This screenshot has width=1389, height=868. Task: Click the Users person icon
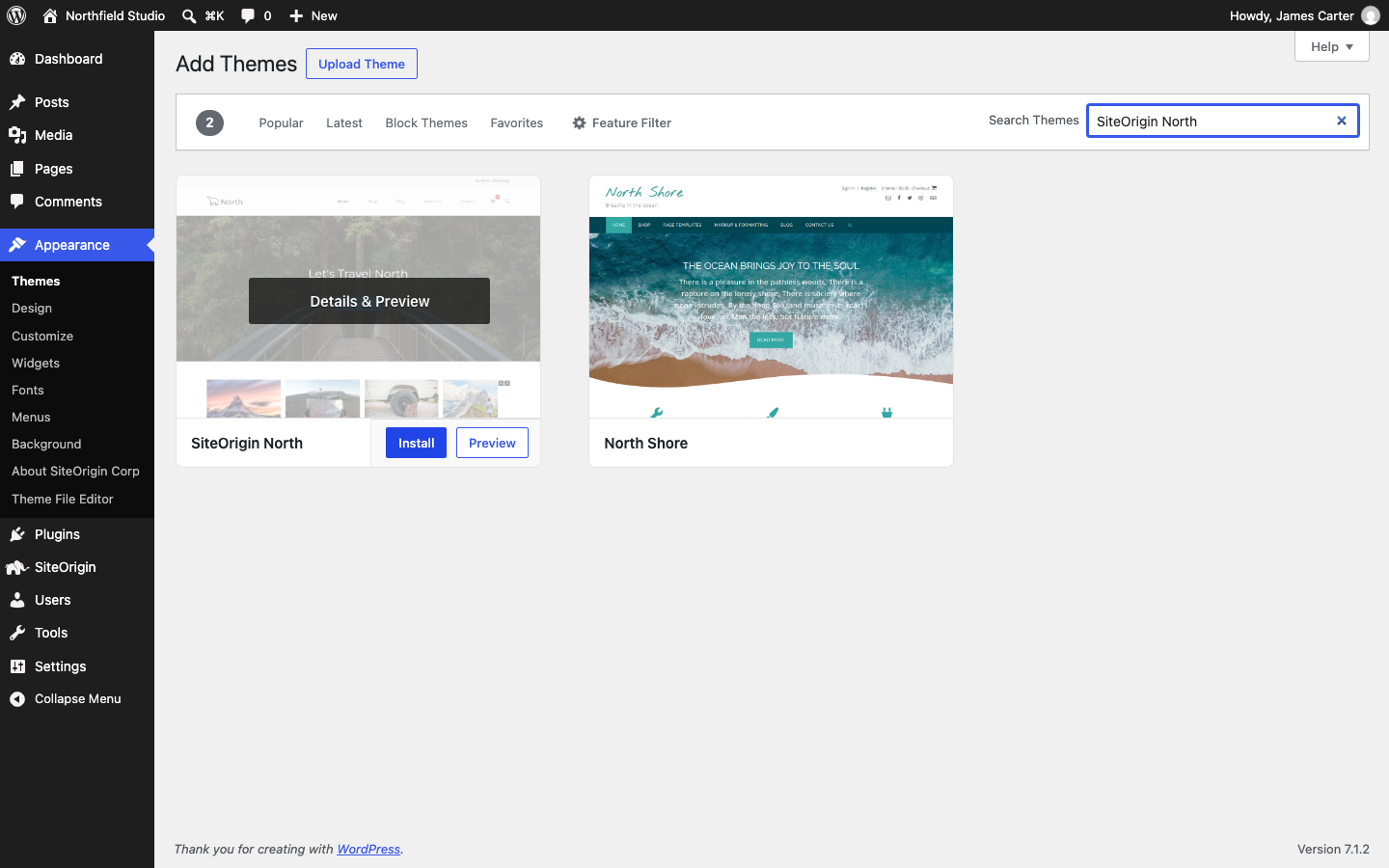17,600
